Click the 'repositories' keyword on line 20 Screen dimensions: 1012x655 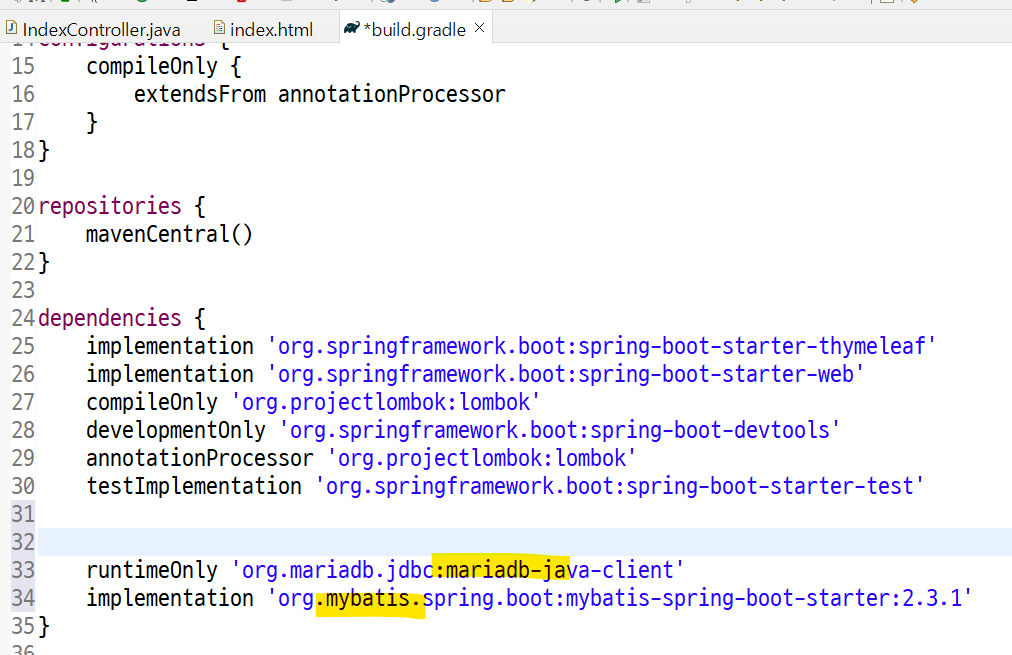(110, 207)
